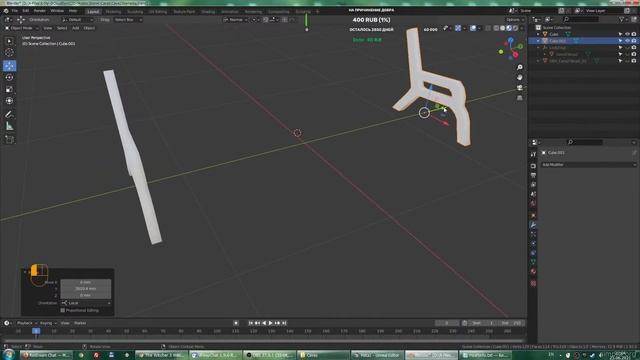Image resolution: width=640 pixels, height=360 pixels.
Task: Activate the Transform tool
Action: (9, 100)
